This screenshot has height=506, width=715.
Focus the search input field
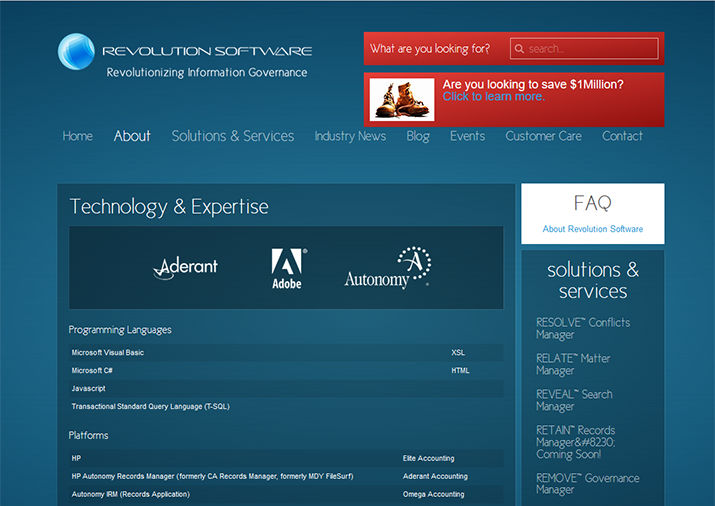point(584,48)
